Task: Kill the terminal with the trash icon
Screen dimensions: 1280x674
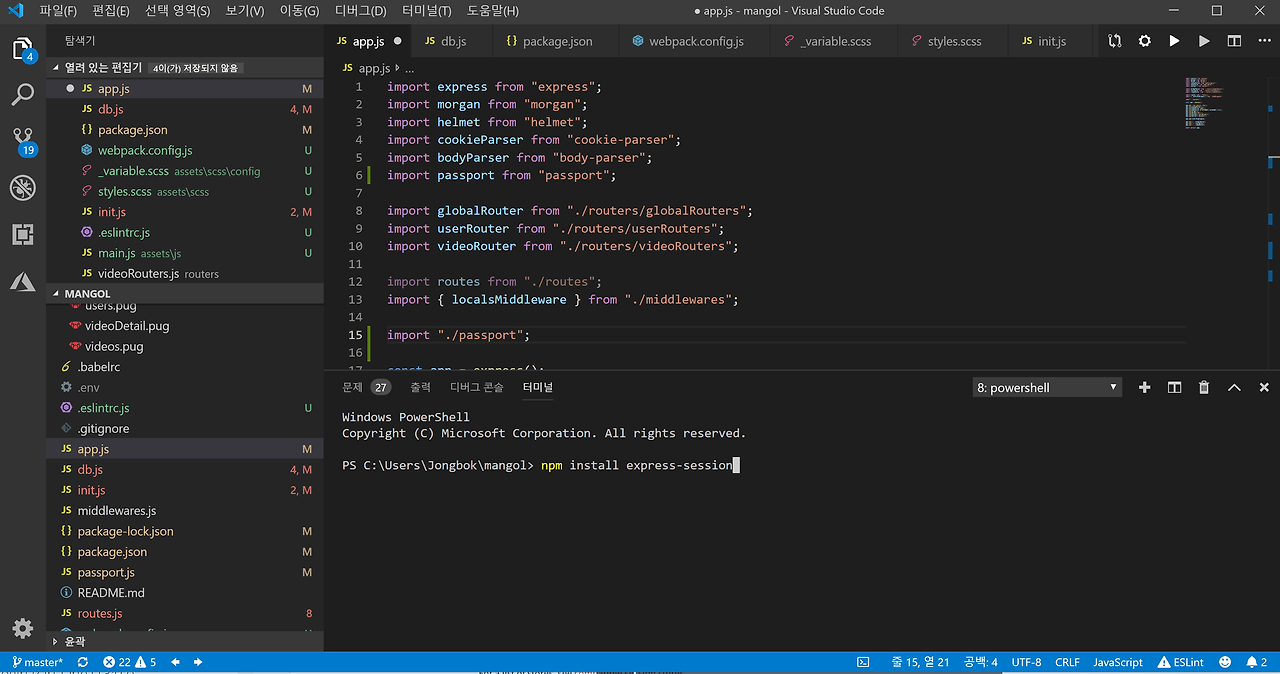Action: pos(1204,387)
